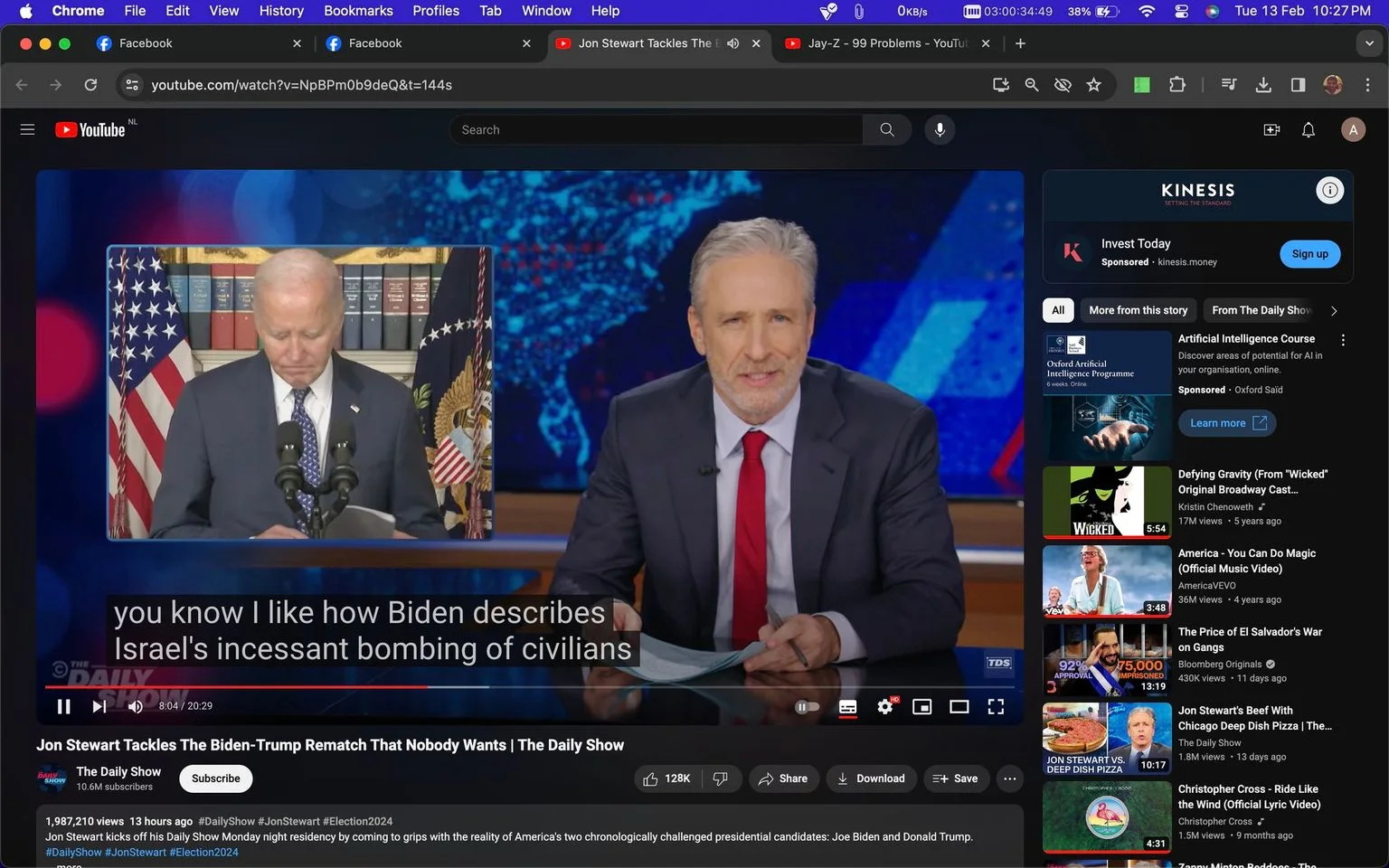This screenshot has height=868, width=1389.
Task: Select More from this story tab
Action: (x=1138, y=310)
